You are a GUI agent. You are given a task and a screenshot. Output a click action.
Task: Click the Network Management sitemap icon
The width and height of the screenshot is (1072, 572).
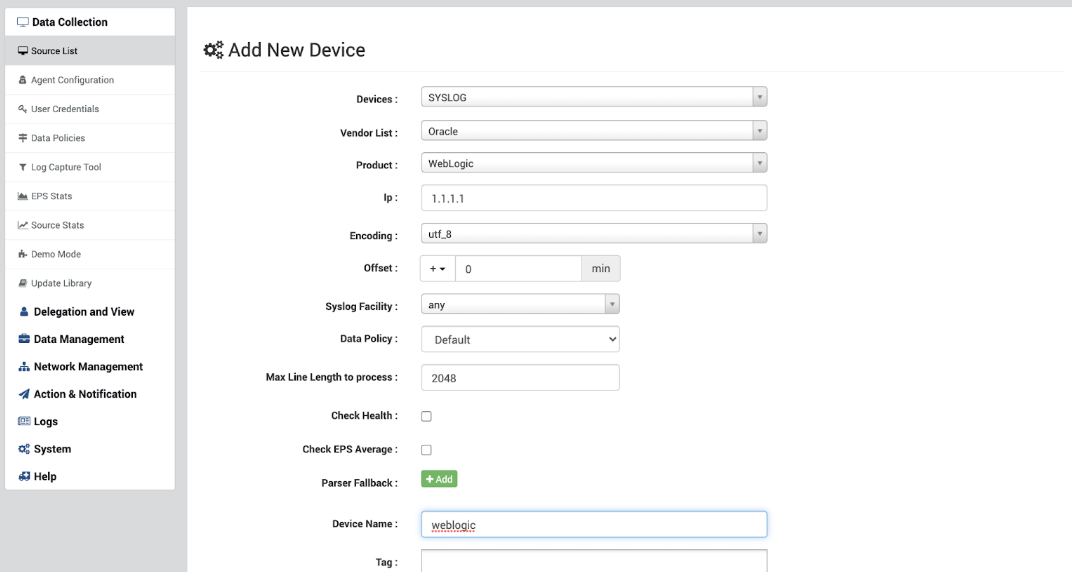click(x=24, y=367)
